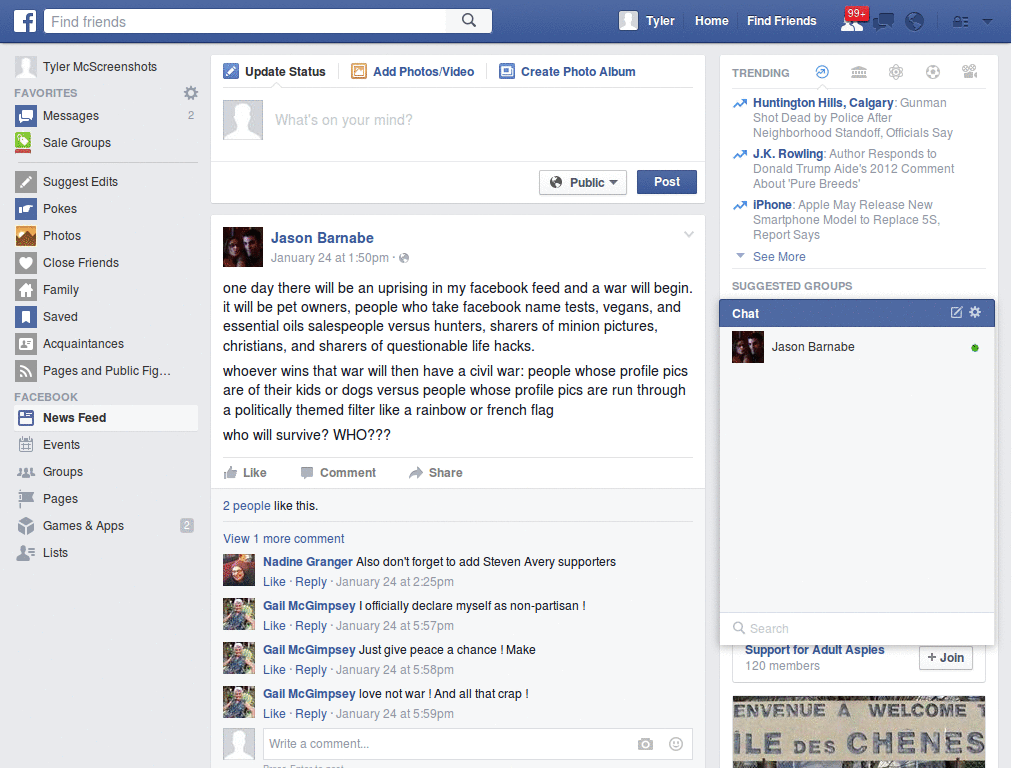Screen dimensions: 1024x768
Task: Select Sports trending filter icon
Action: pyautogui.click(x=933, y=72)
